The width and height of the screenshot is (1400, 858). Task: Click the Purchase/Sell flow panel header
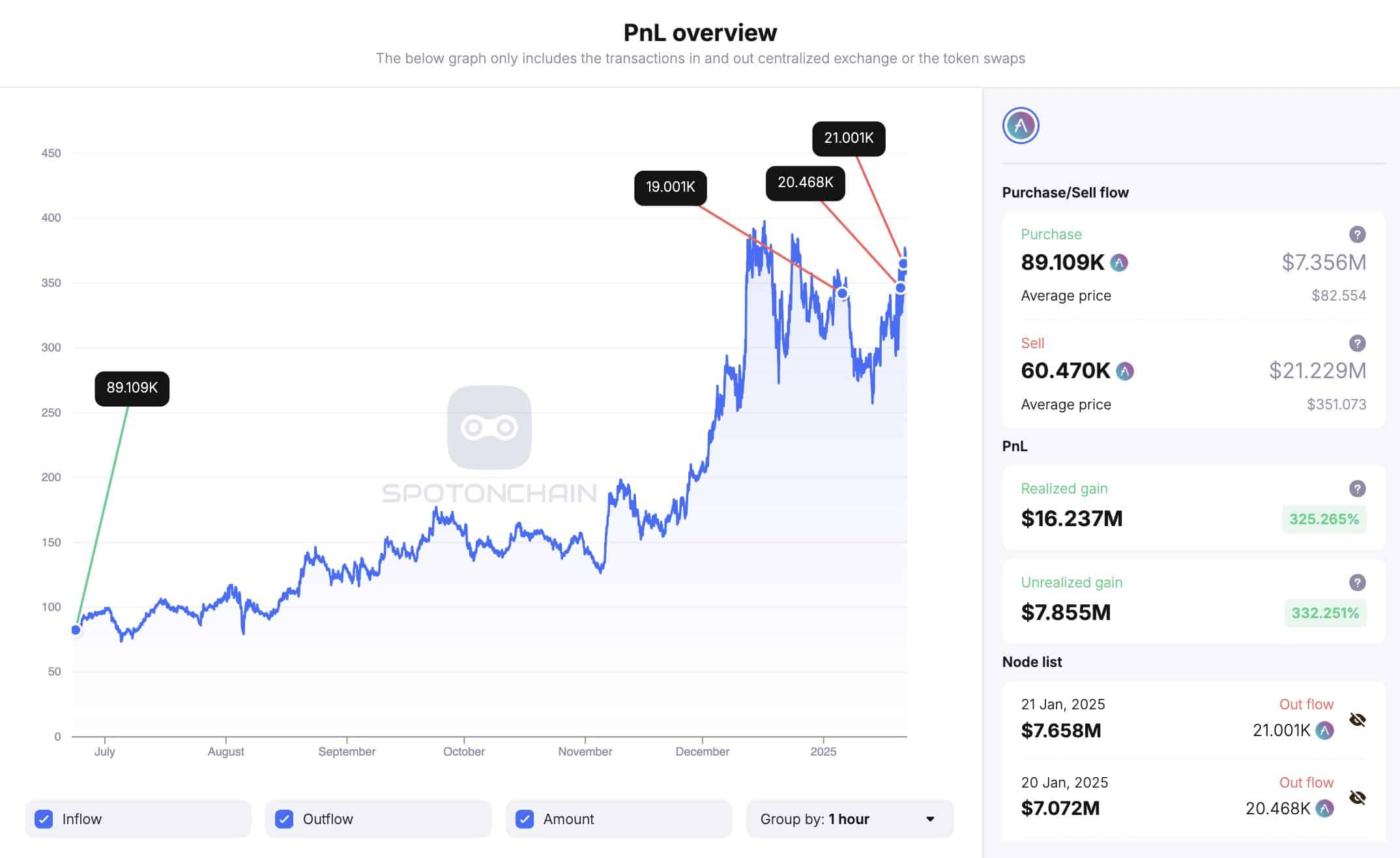click(1064, 192)
